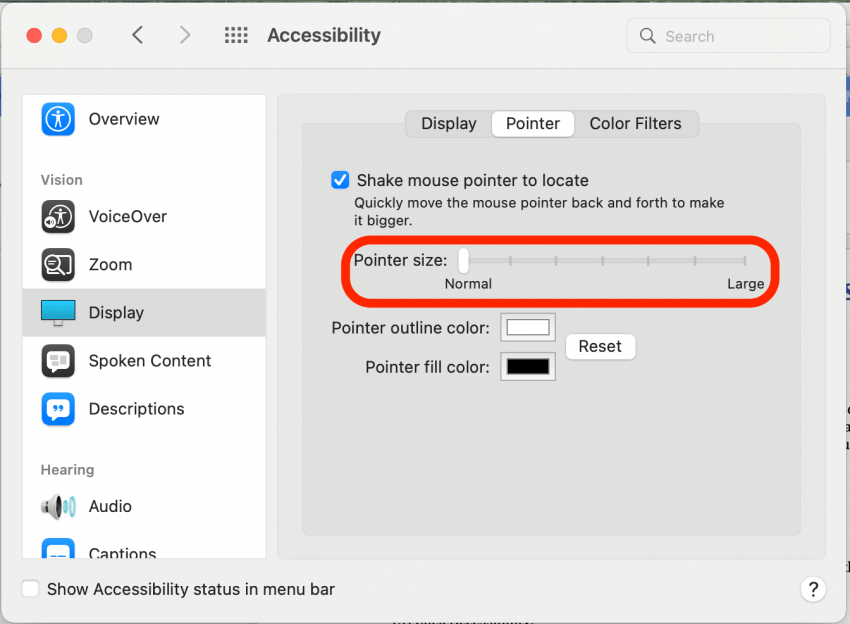Enable Show Accessibility status in menu bar

[x=30, y=589]
